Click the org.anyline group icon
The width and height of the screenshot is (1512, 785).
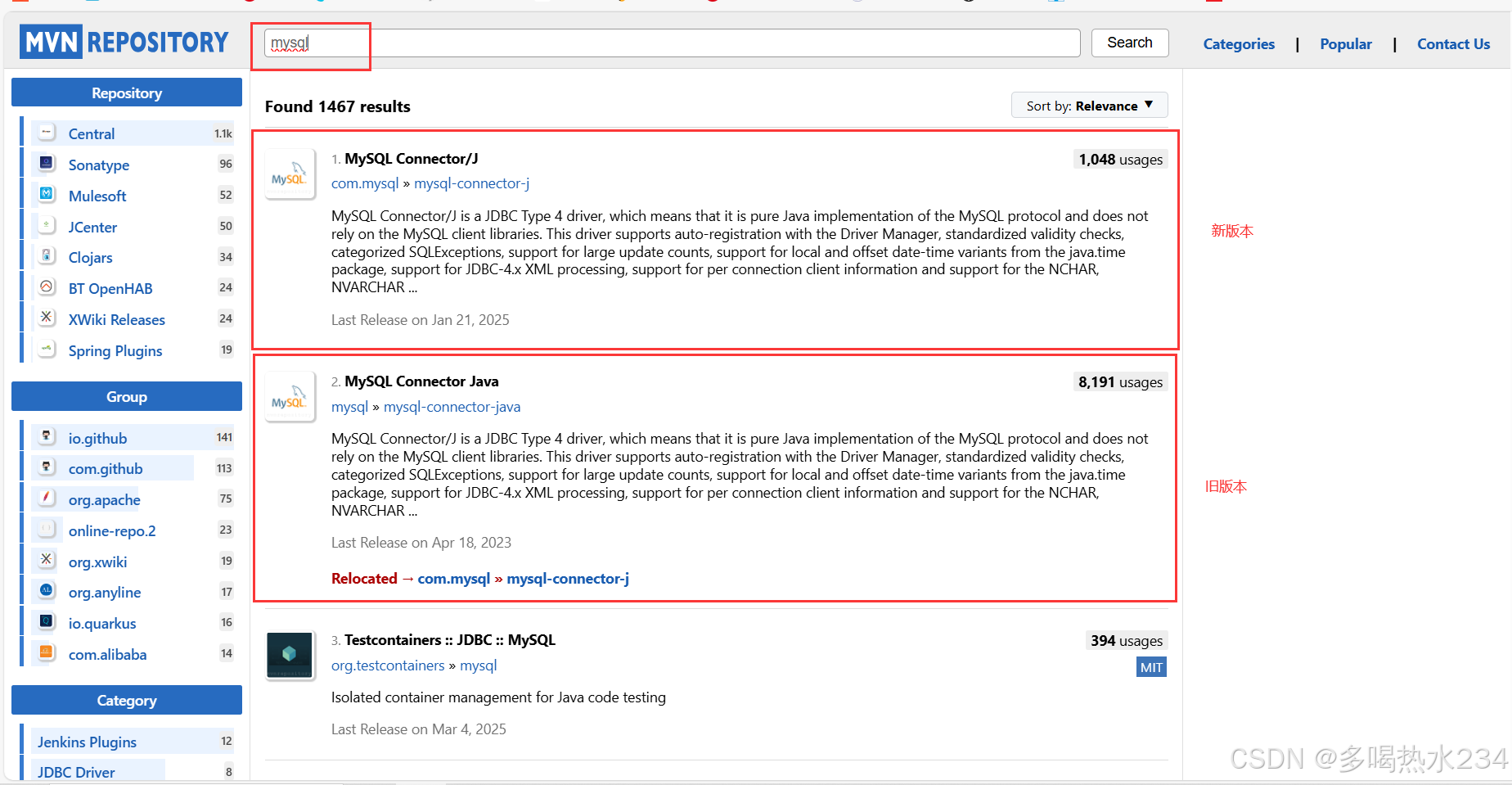(x=47, y=591)
